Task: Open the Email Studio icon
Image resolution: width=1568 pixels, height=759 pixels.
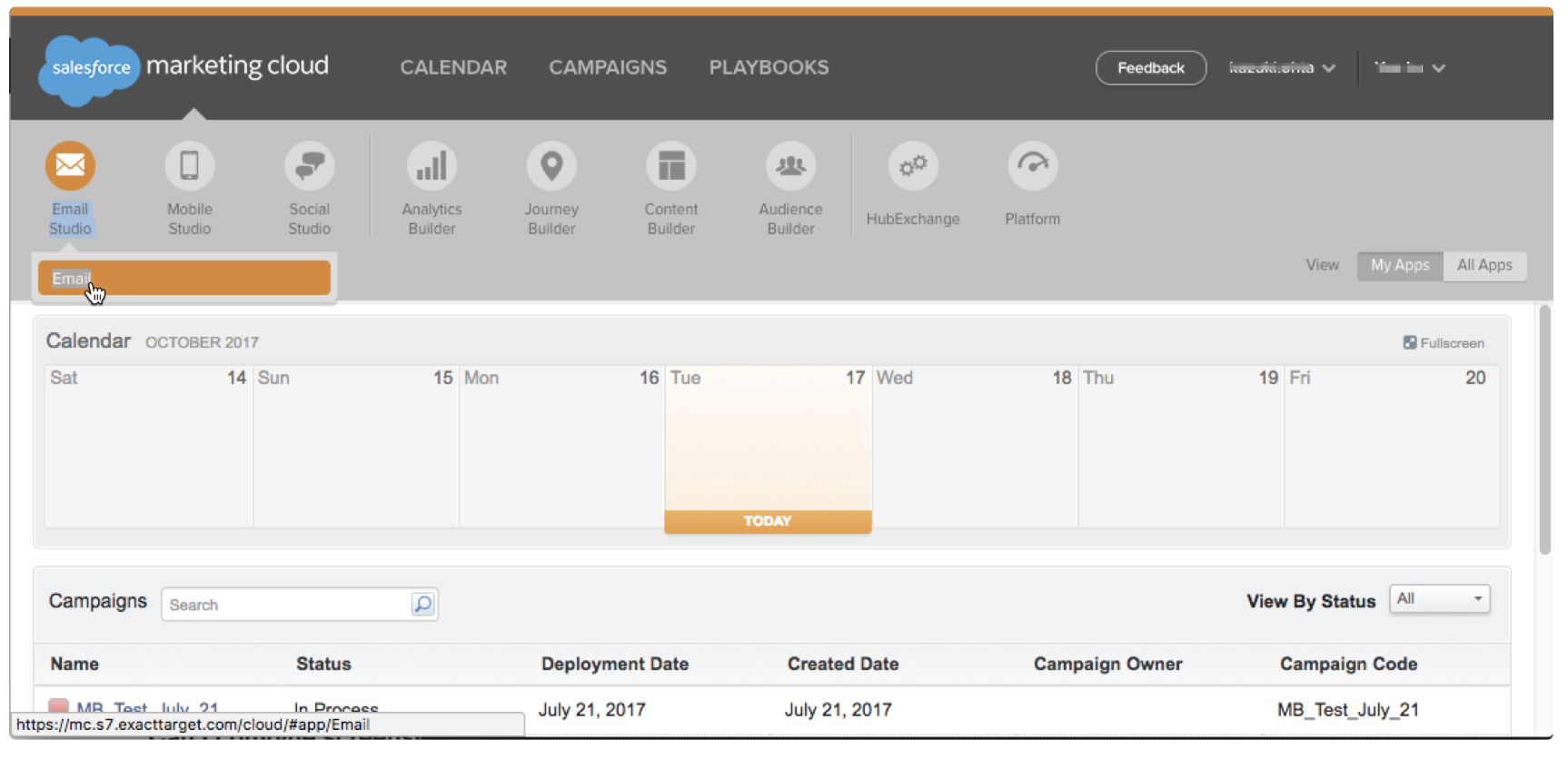Action: (70, 166)
